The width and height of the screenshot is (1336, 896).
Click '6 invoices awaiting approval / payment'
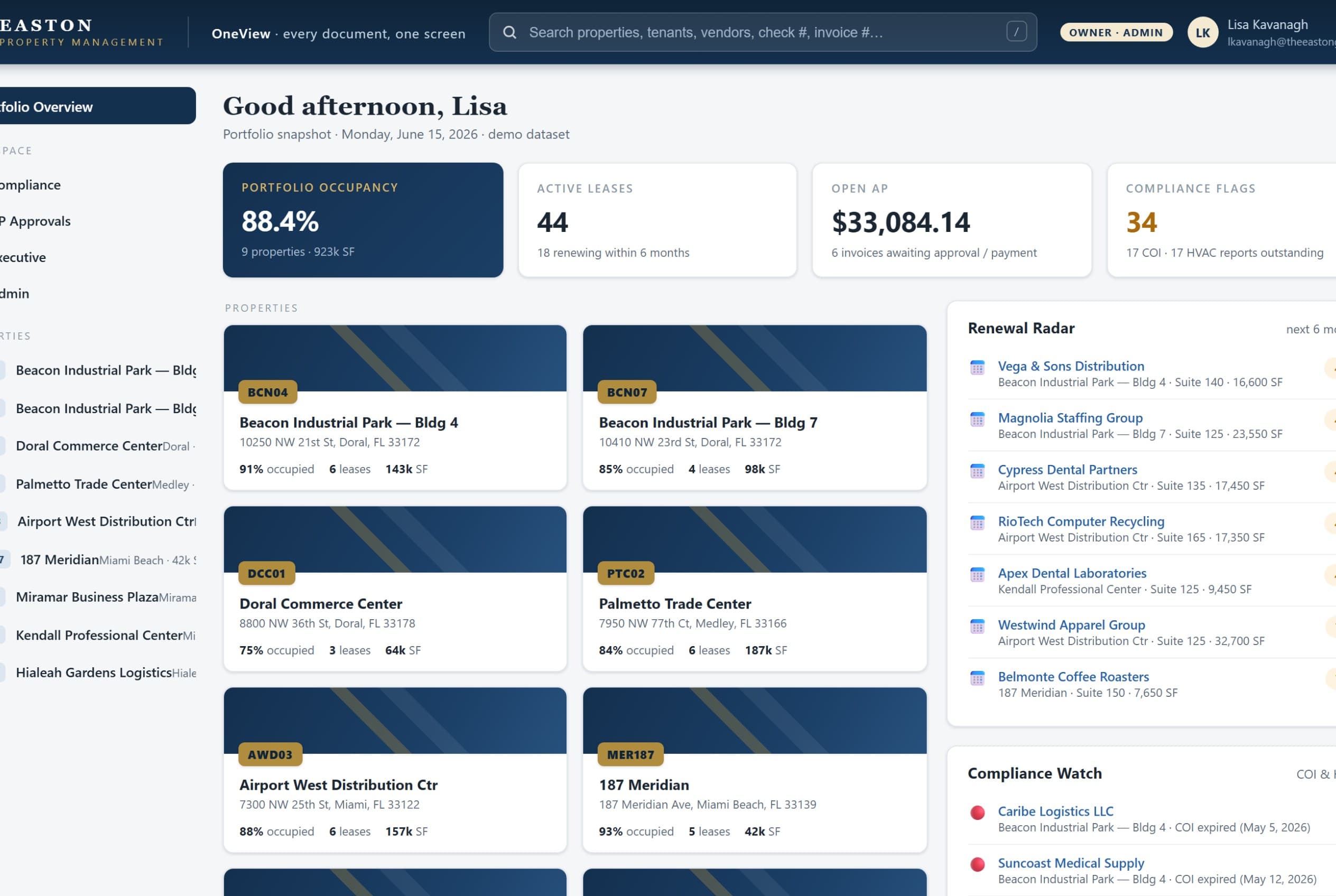pos(933,253)
